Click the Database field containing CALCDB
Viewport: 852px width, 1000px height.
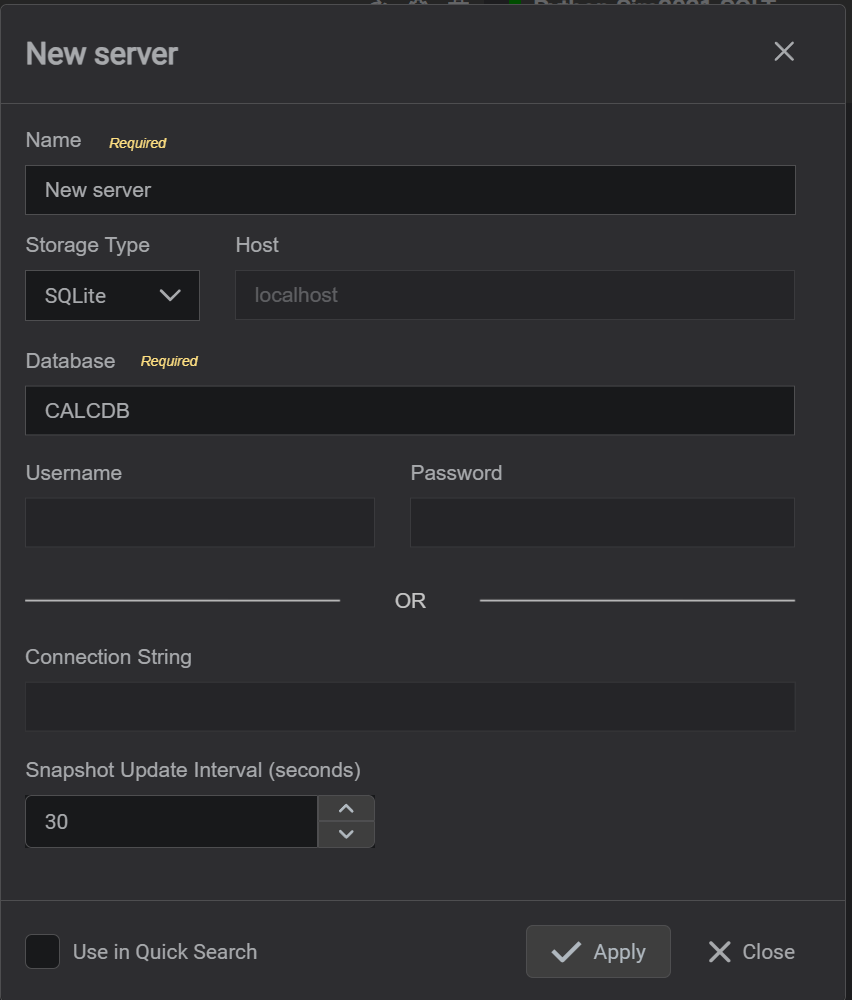[x=410, y=411]
